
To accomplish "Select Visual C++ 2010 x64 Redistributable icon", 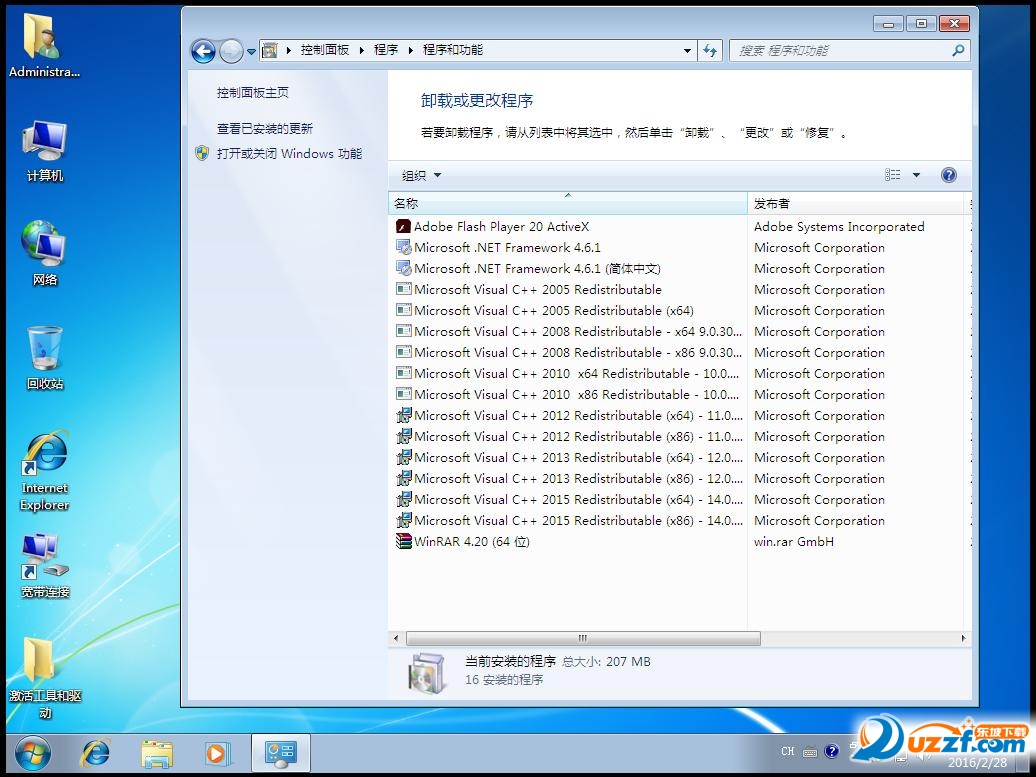I will [403, 373].
